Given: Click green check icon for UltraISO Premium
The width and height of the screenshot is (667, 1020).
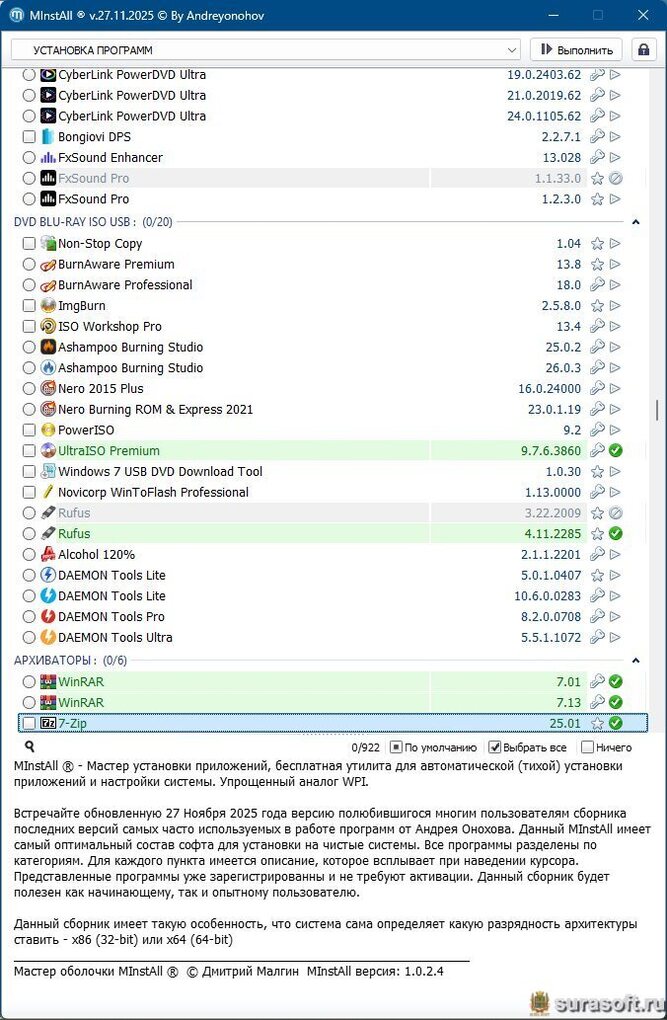Looking at the screenshot, I should 615,450.
